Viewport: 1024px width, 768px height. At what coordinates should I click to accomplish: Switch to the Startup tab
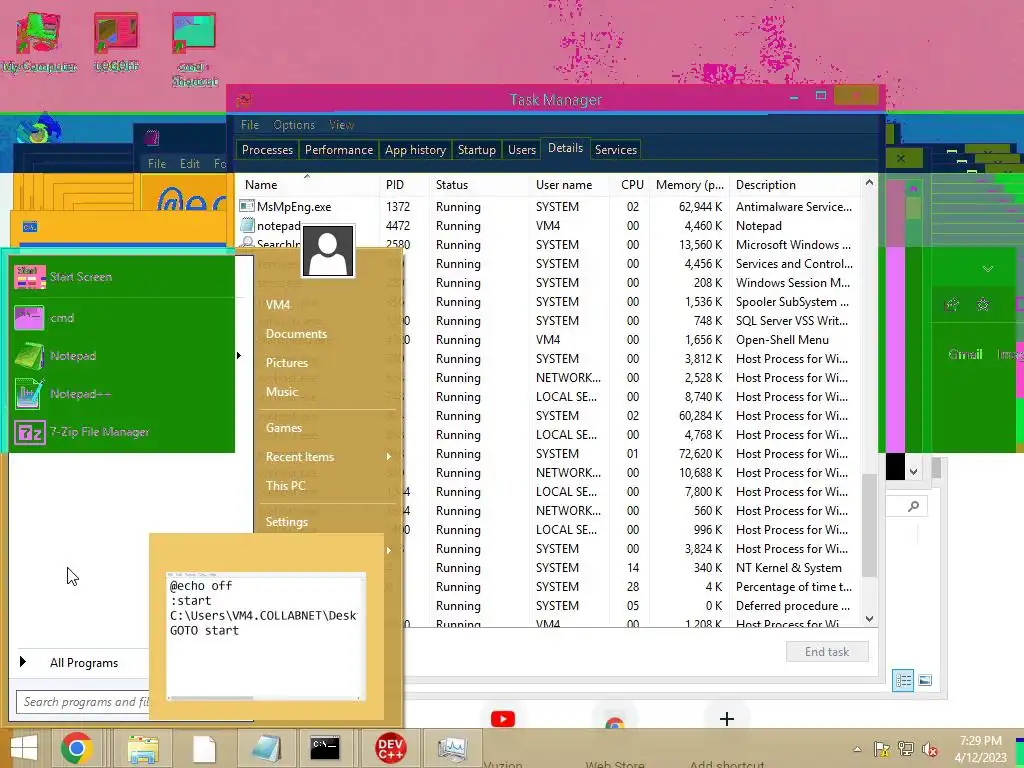(x=477, y=150)
